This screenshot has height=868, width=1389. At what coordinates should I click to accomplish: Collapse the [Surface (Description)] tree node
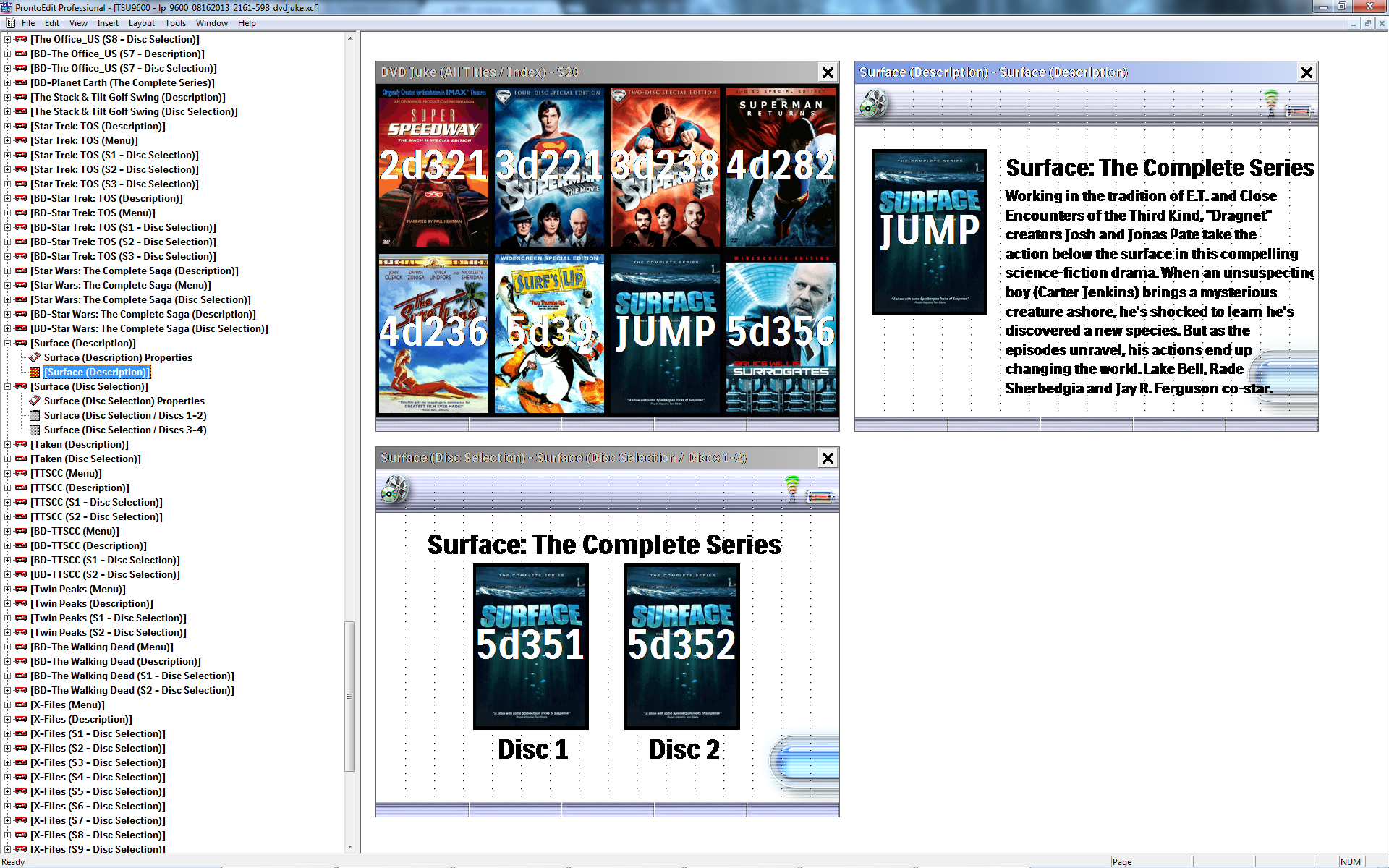click(x=7, y=343)
